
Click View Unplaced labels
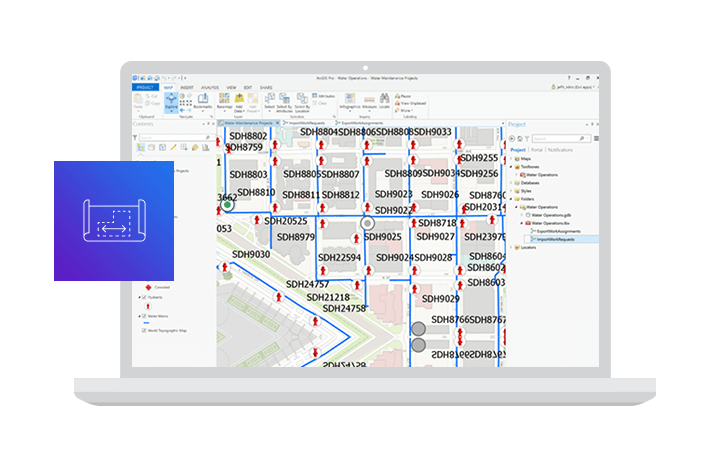(410, 103)
